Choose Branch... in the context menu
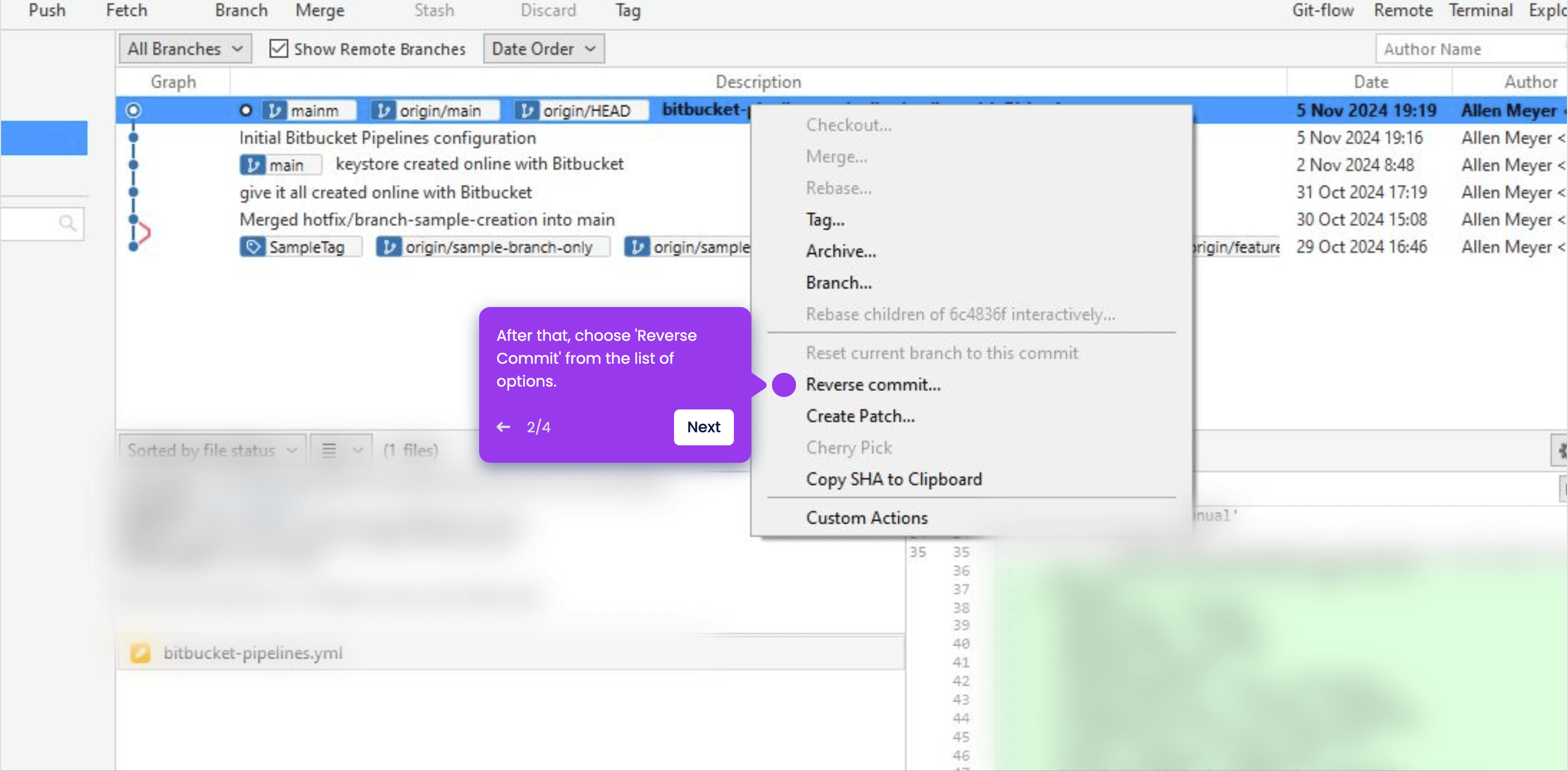The width and height of the screenshot is (1568, 771). coord(838,283)
